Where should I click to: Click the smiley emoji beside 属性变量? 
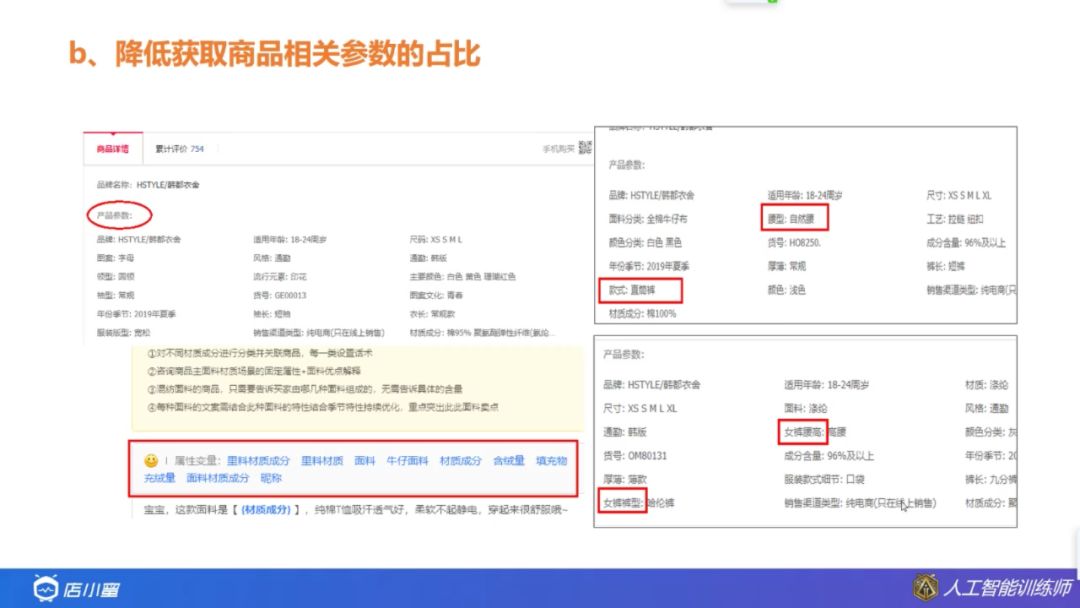click(x=149, y=458)
